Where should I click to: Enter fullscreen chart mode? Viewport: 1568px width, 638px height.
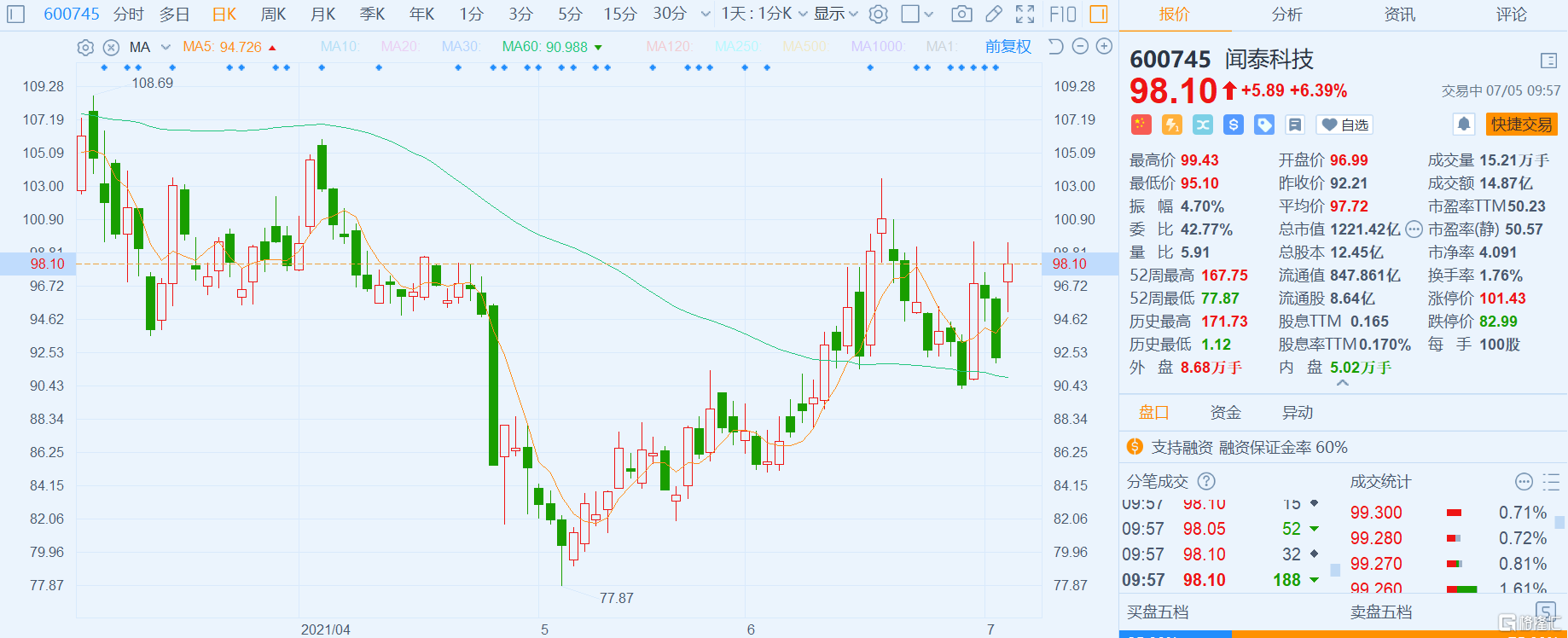tap(1025, 14)
